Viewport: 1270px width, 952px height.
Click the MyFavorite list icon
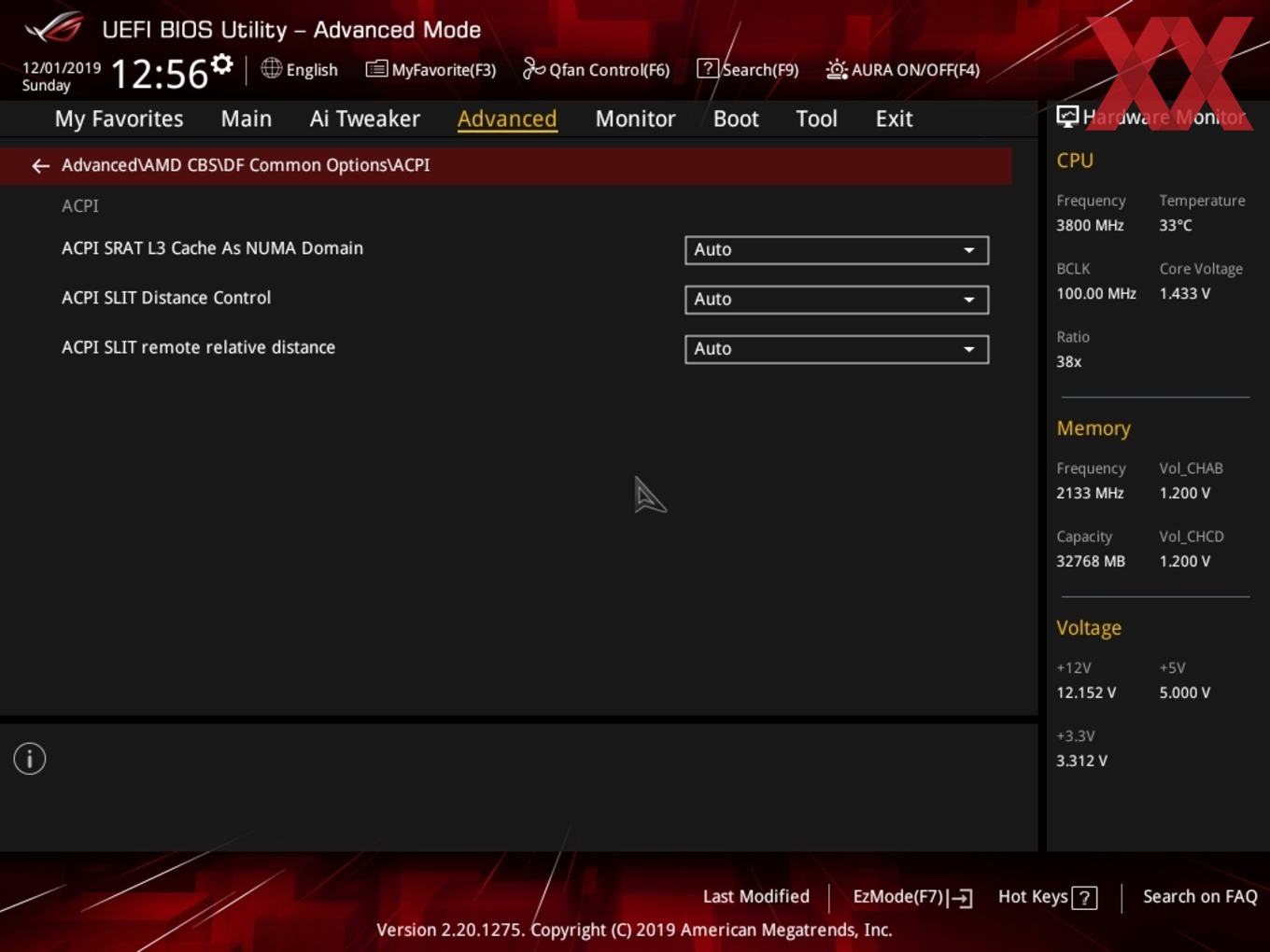(x=376, y=69)
